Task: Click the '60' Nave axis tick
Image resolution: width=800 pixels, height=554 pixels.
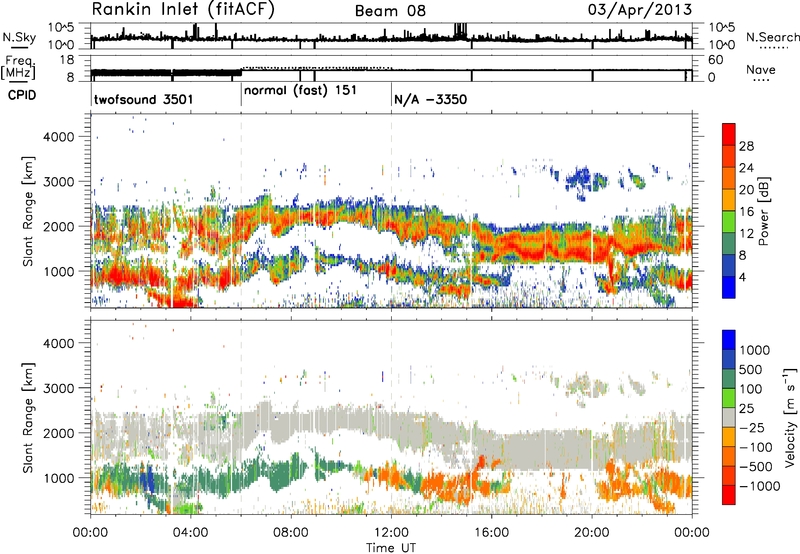Action: pos(716,60)
